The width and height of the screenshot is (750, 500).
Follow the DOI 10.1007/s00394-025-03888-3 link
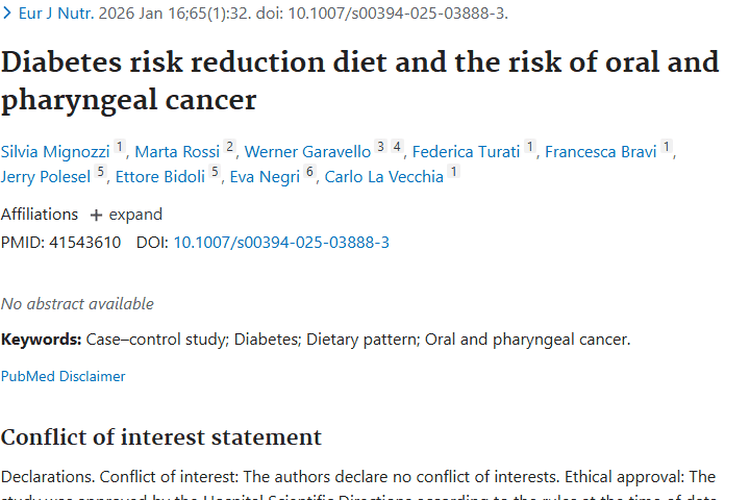pyautogui.click(x=281, y=242)
